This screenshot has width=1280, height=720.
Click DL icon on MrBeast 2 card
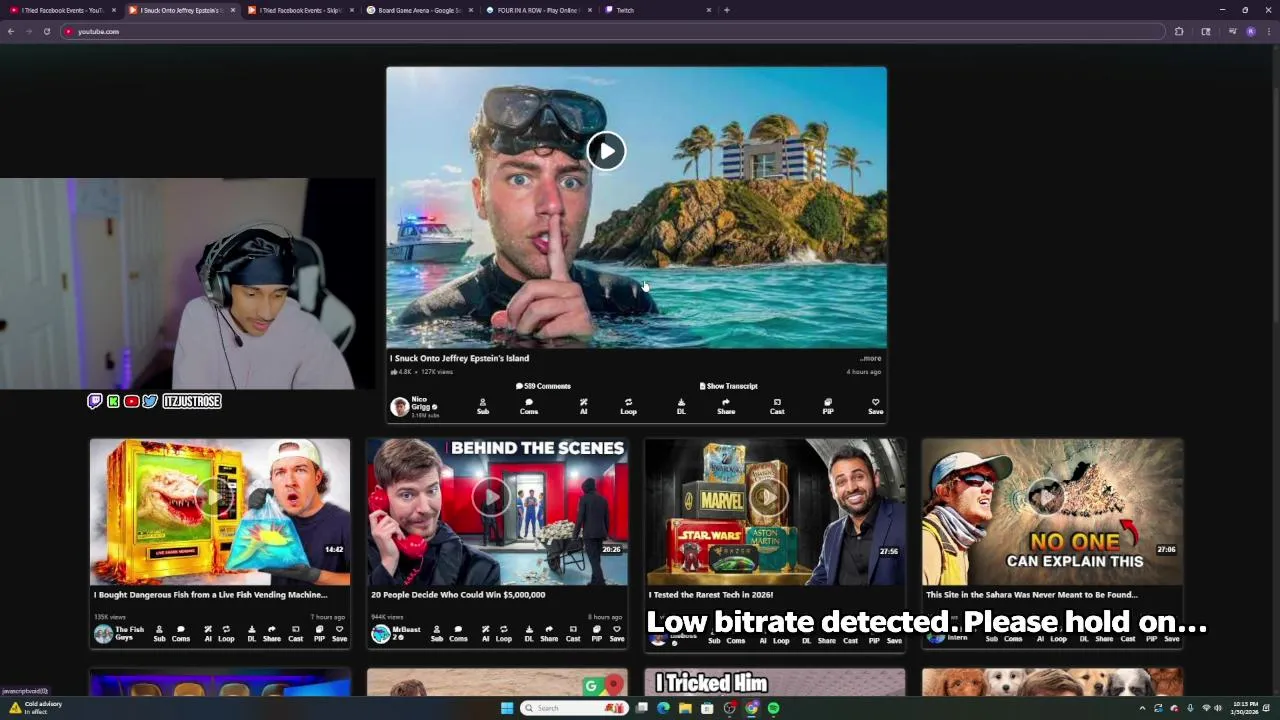point(529,634)
